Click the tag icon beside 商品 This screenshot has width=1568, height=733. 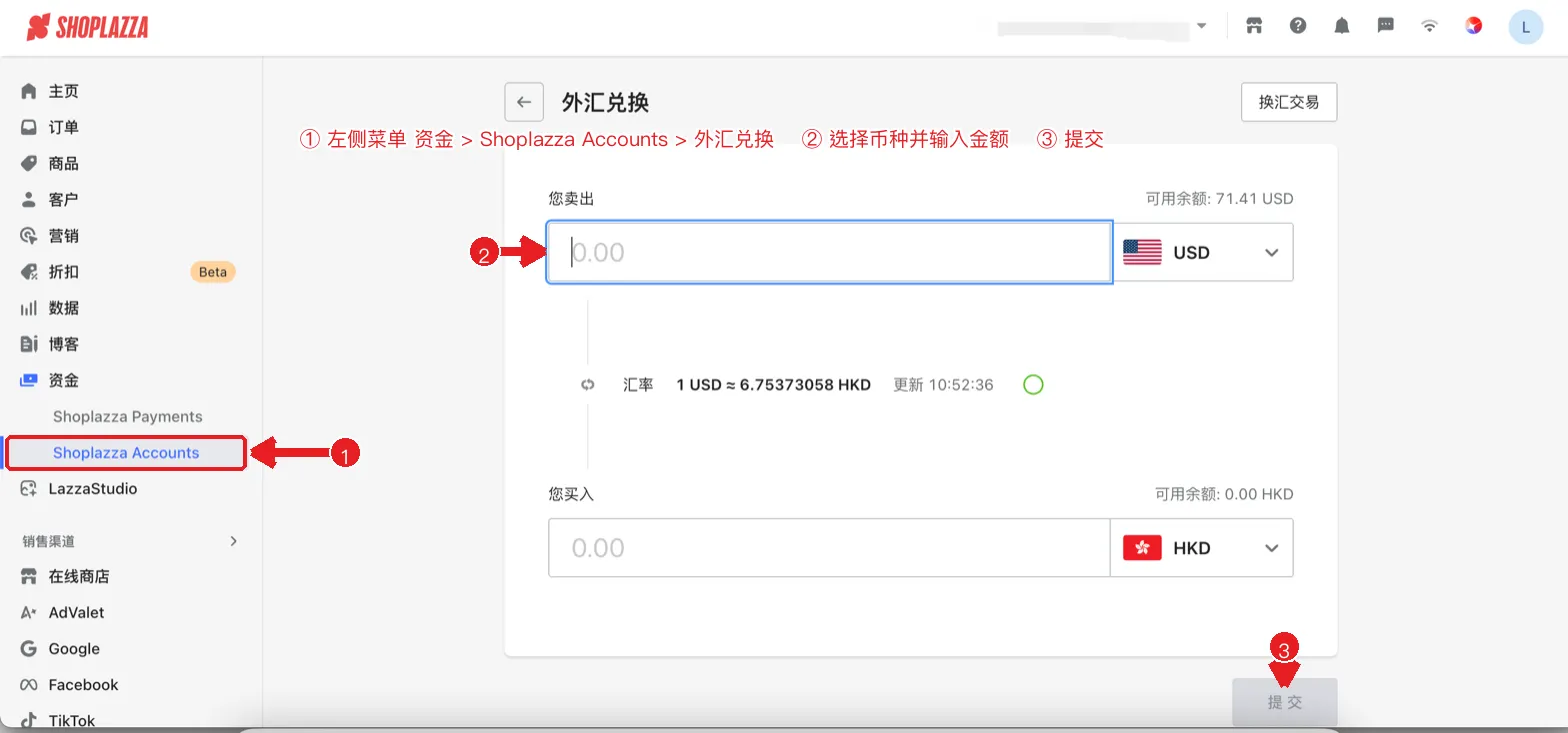pyautogui.click(x=29, y=163)
